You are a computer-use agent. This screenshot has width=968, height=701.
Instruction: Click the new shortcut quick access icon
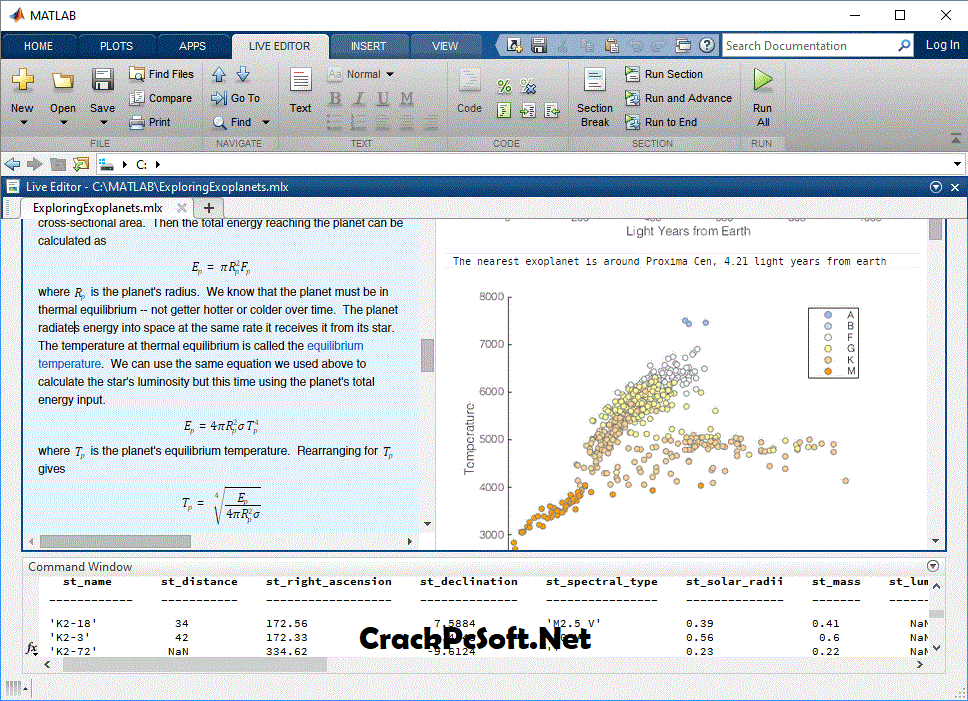click(x=514, y=45)
